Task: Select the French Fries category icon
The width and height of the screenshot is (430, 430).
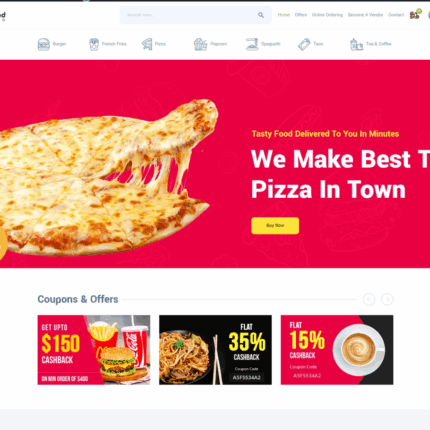Action: tap(94, 44)
